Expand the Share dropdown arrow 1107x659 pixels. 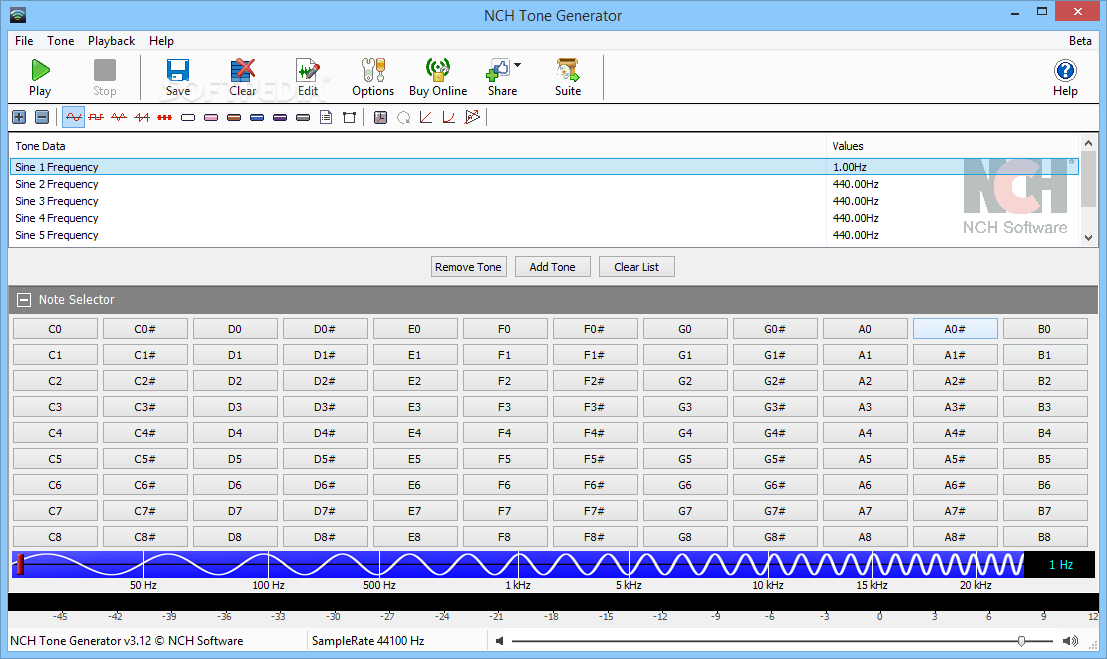pos(517,65)
